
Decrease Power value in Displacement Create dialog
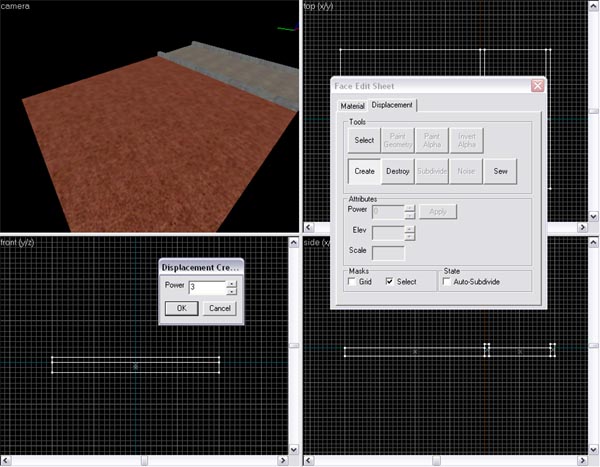[232, 291]
